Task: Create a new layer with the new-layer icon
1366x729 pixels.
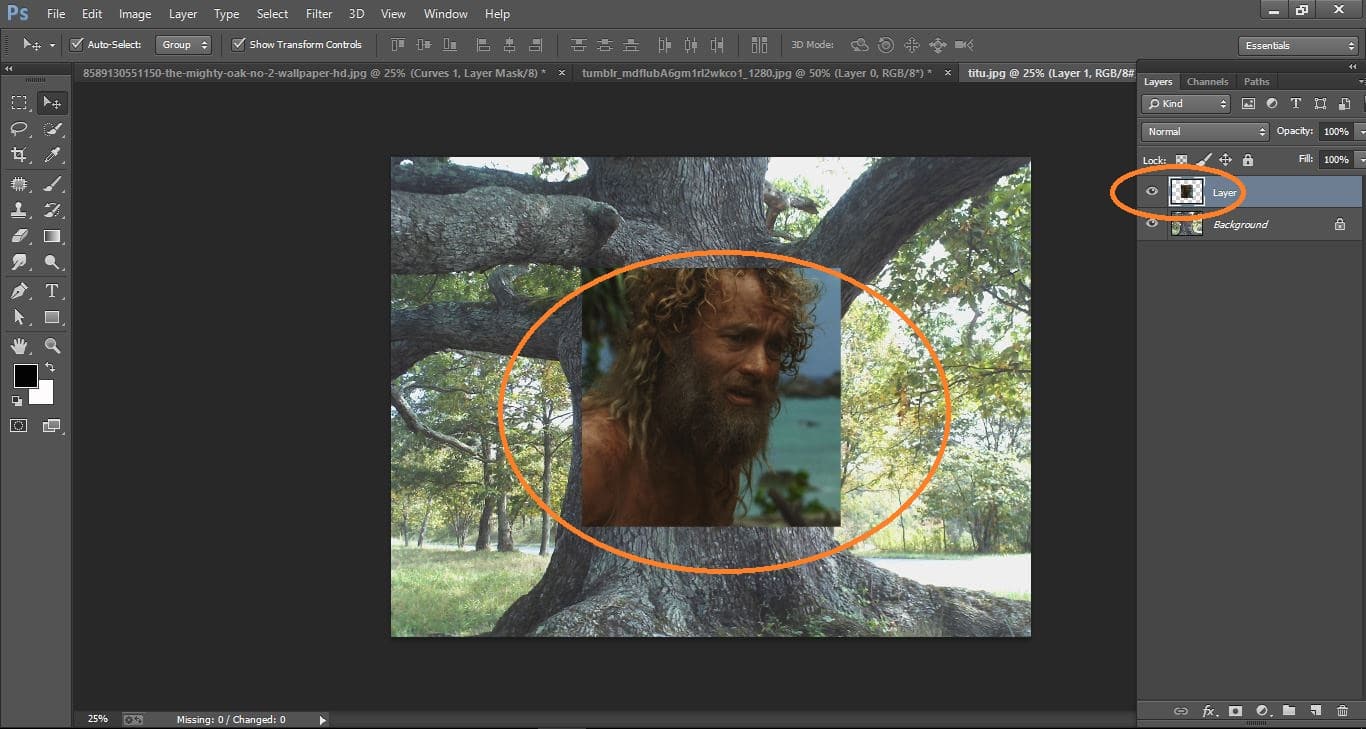Action: point(1317,711)
